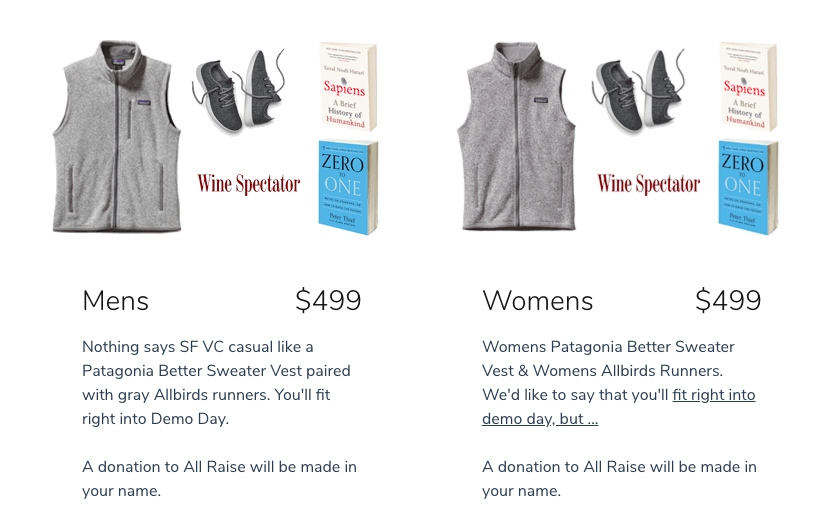The height and width of the screenshot is (516, 831).
Task: Click the Wine Spectator logo in Mens bundle
Action: [249, 183]
